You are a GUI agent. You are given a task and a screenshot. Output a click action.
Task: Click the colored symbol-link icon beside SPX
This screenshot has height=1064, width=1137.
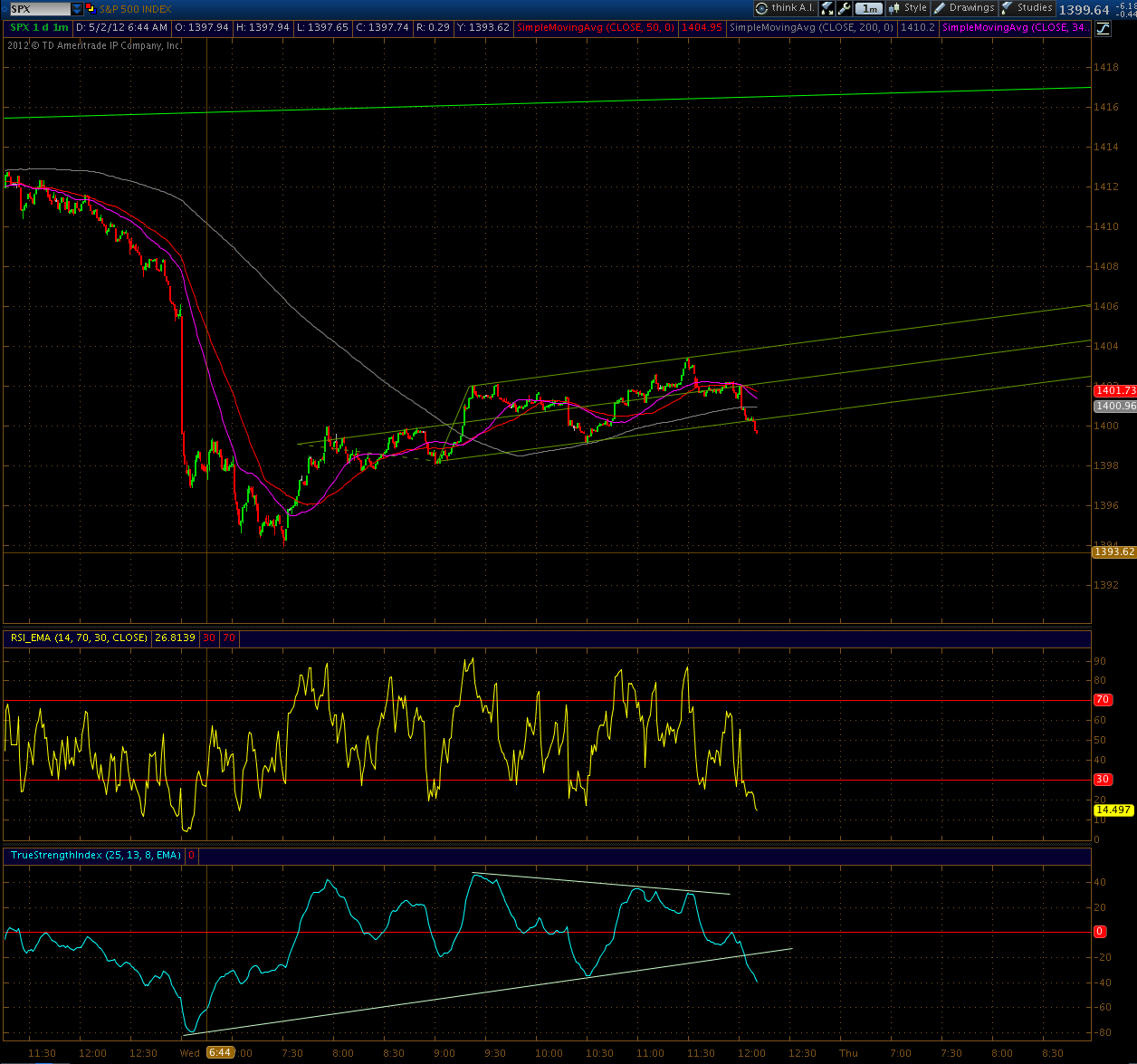pos(92,9)
